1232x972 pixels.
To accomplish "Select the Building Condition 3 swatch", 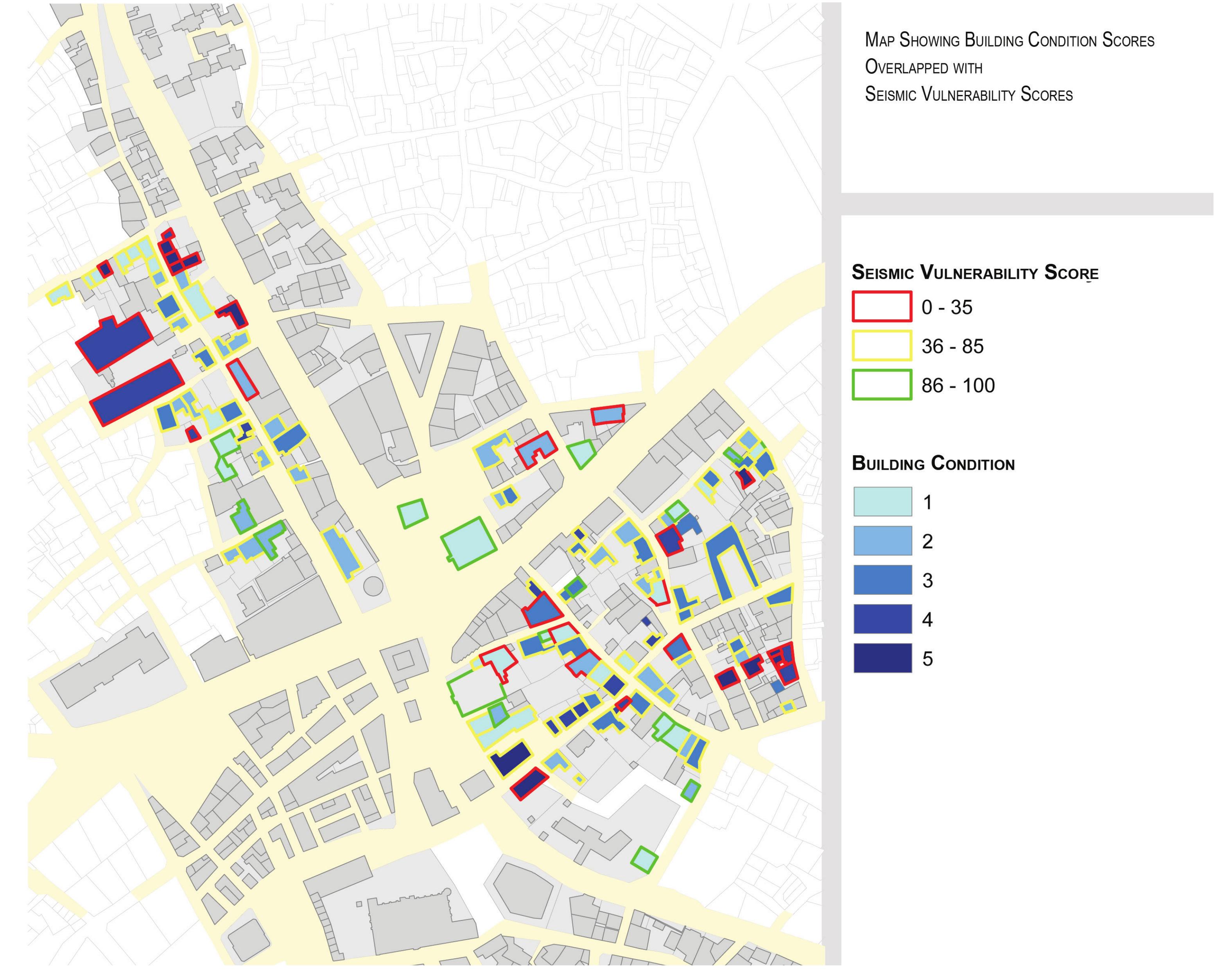I will click(x=882, y=580).
